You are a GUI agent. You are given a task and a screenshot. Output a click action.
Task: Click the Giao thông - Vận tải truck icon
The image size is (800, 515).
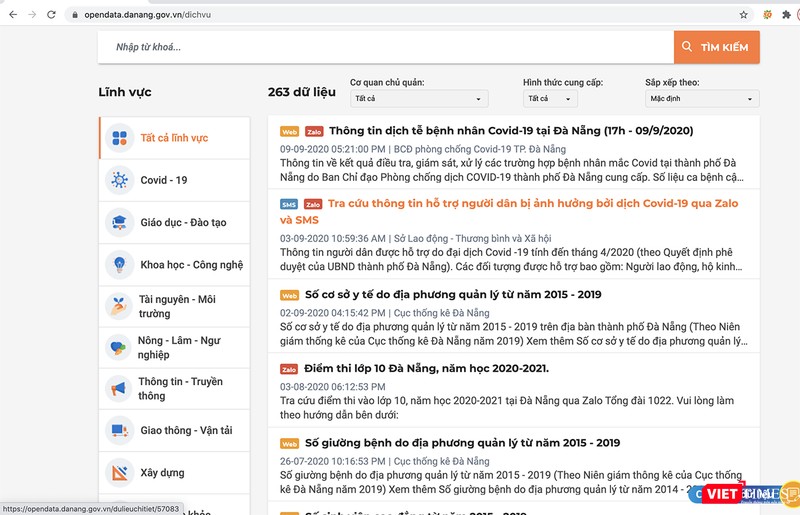[120, 430]
